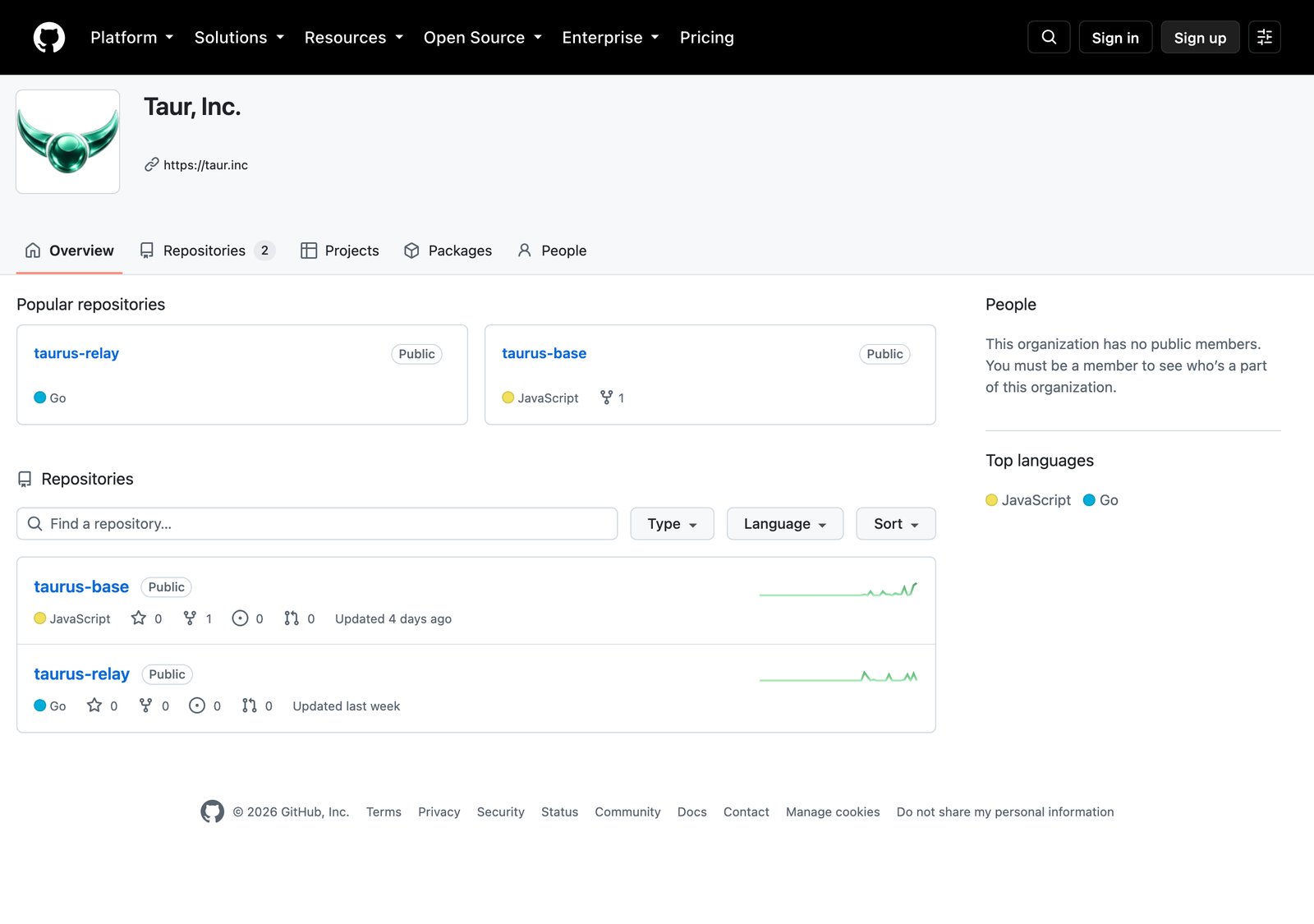Click the repository icon beside Repositories heading
The width and height of the screenshot is (1314, 924).
tap(25, 479)
